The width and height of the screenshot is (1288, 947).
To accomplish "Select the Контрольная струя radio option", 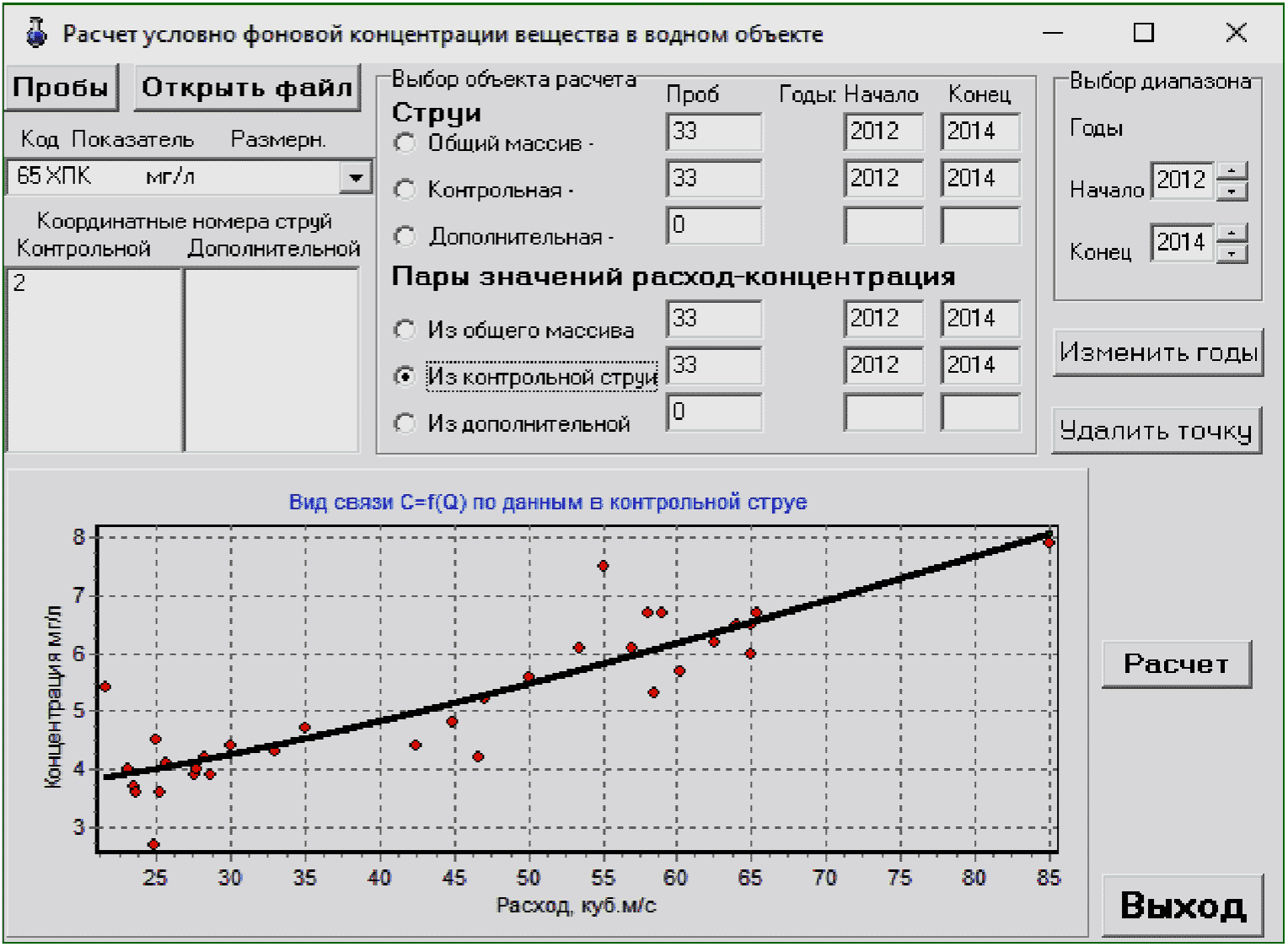I will pyautogui.click(x=405, y=190).
